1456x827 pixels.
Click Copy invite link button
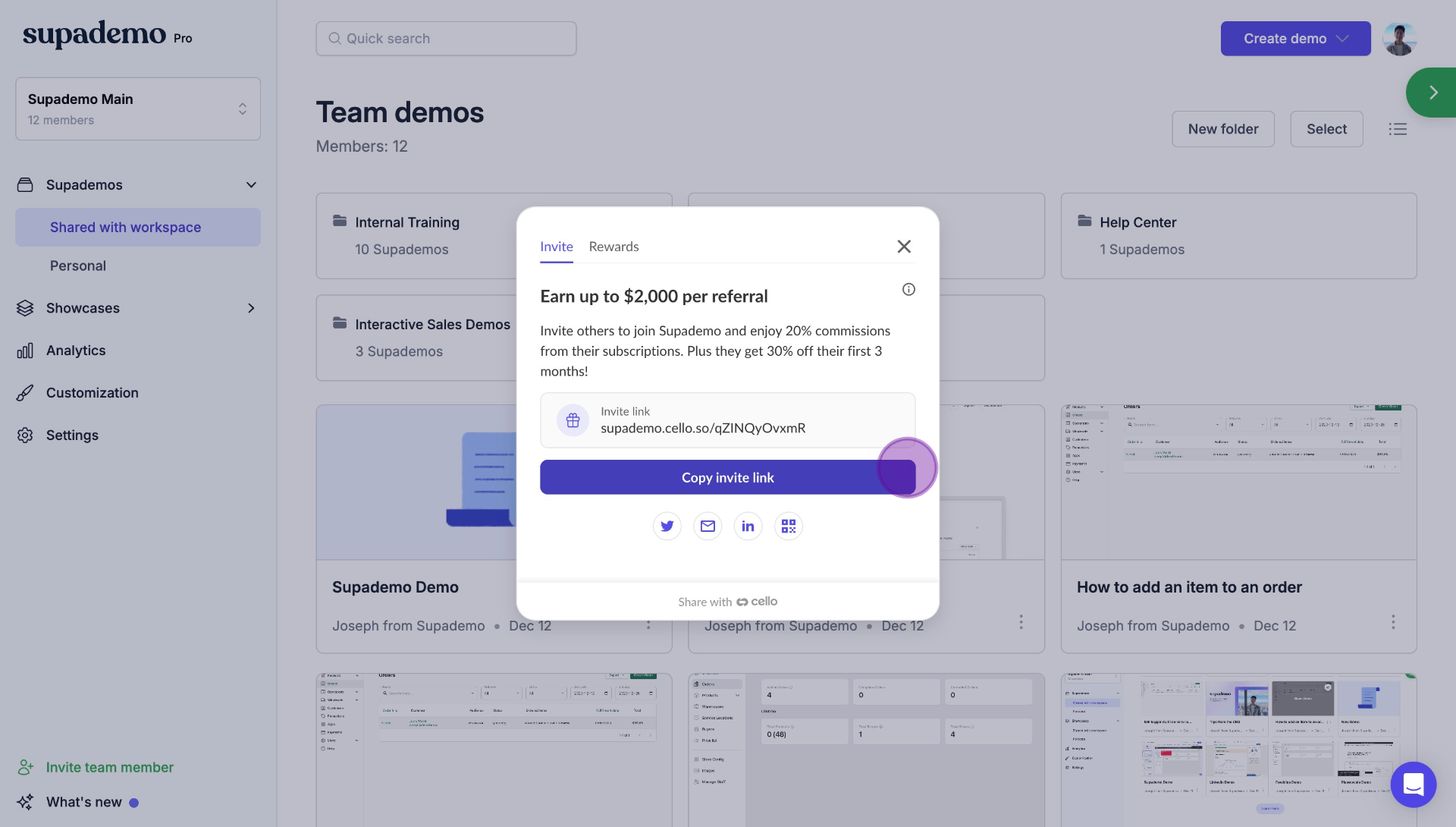click(x=727, y=477)
